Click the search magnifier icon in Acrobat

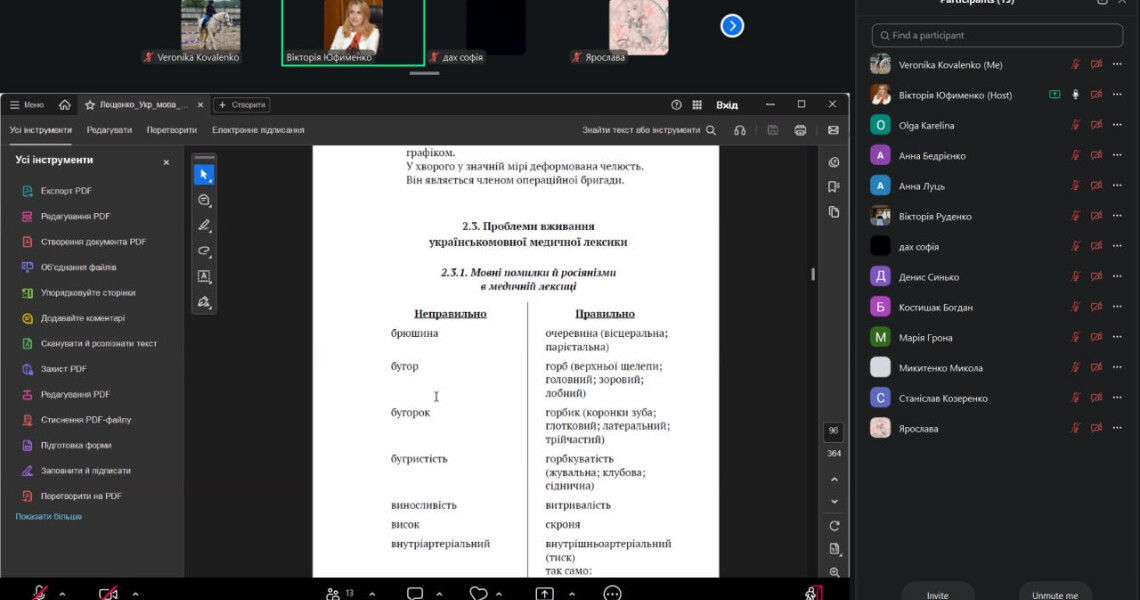(x=711, y=130)
